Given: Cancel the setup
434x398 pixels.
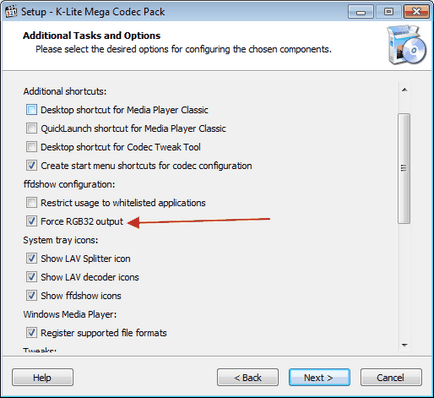Looking at the screenshot, I should point(391,377).
